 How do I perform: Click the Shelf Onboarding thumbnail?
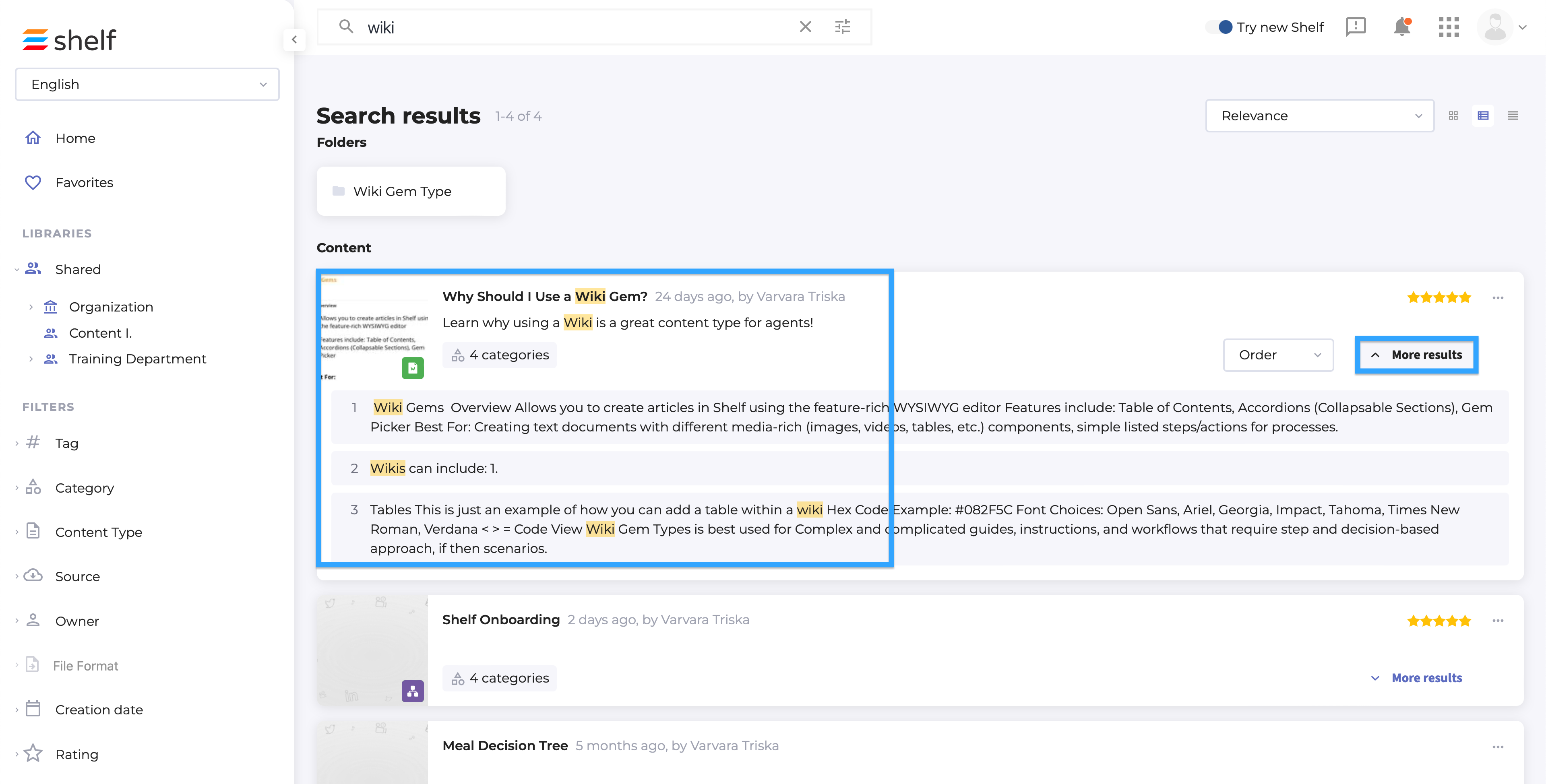[x=373, y=650]
